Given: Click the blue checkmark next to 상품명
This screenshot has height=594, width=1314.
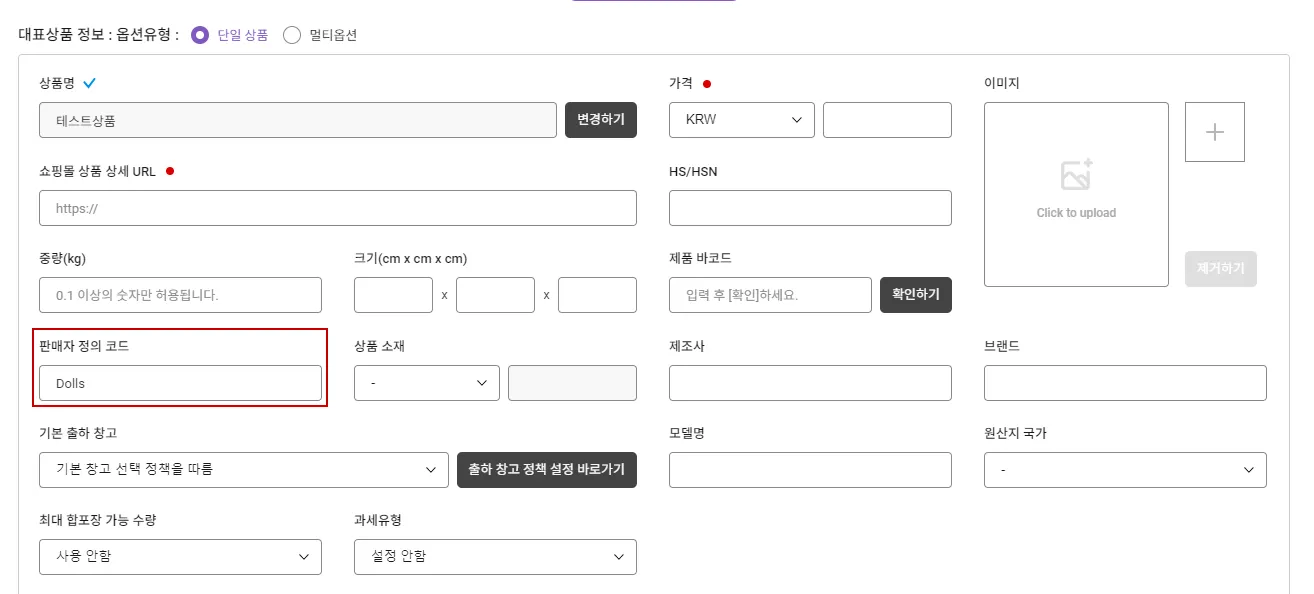Looking at the screenshot, I should tap(90, 83).
